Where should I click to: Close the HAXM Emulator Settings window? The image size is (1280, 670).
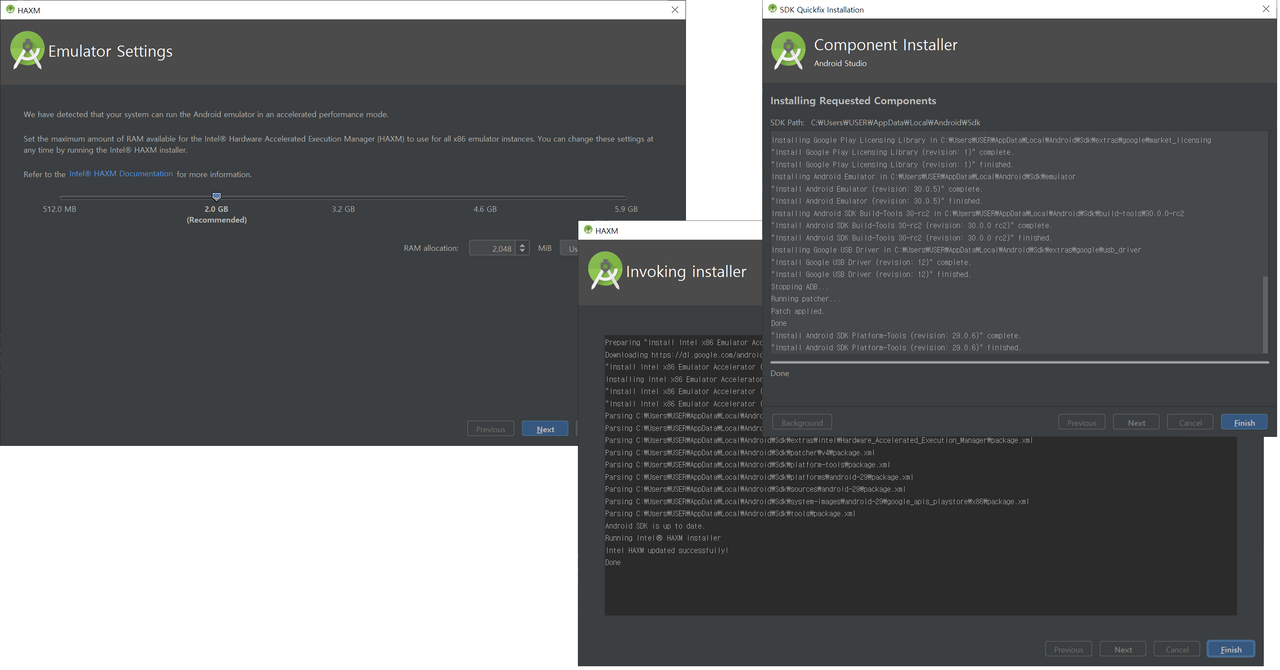coord(675,10)
